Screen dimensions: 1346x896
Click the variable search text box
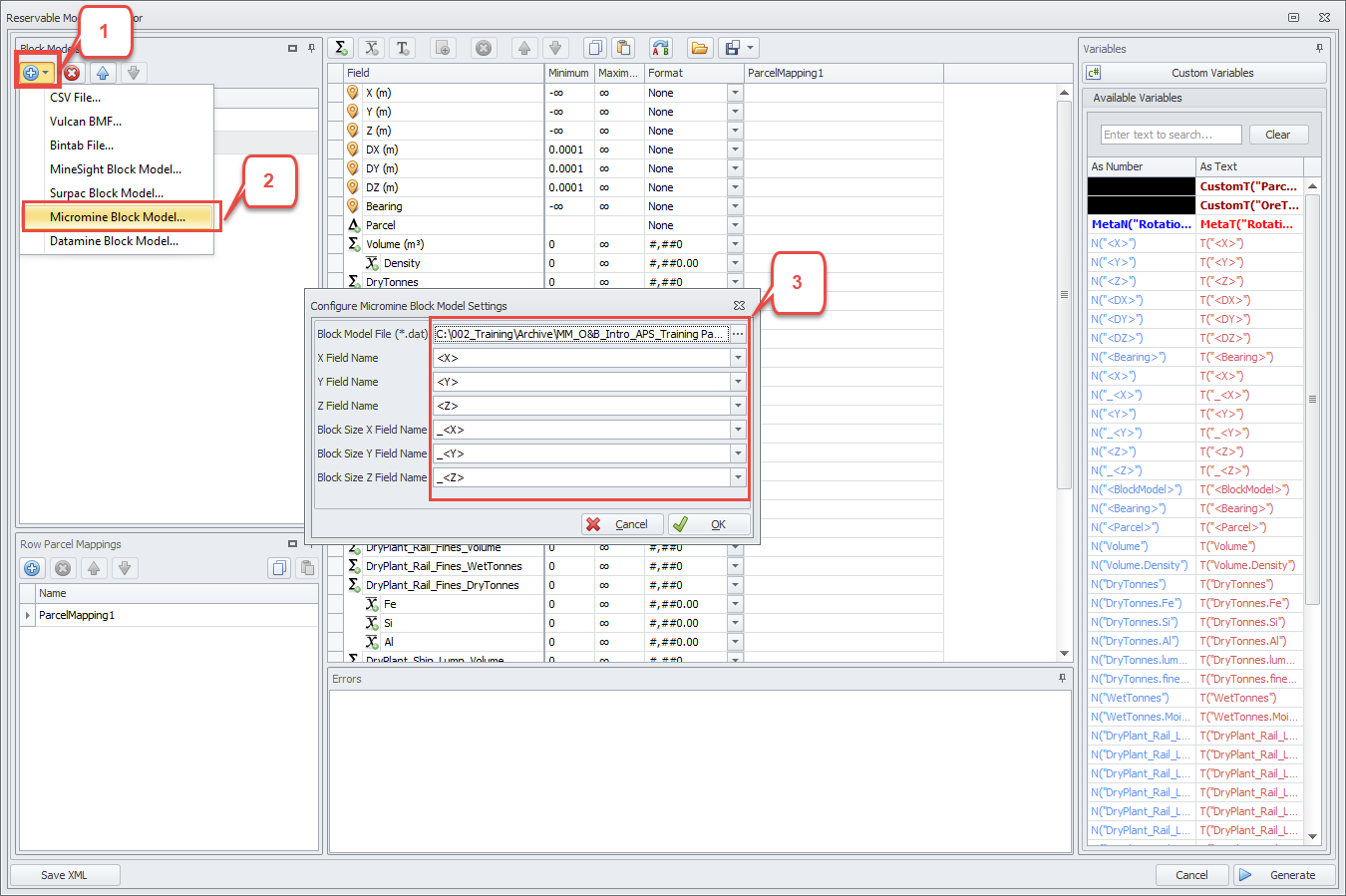[1171, 135]
